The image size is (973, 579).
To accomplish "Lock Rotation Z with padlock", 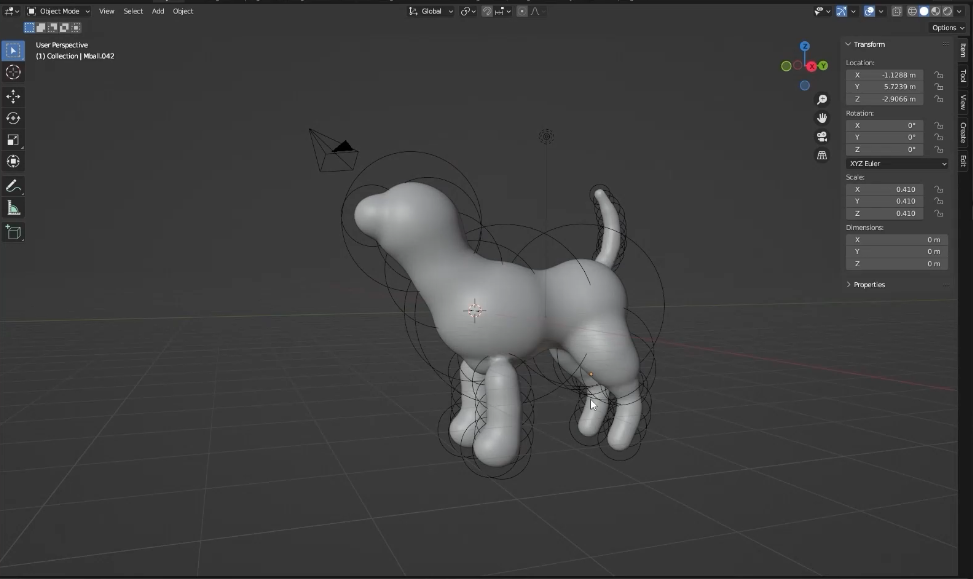I will coord(938,150).
